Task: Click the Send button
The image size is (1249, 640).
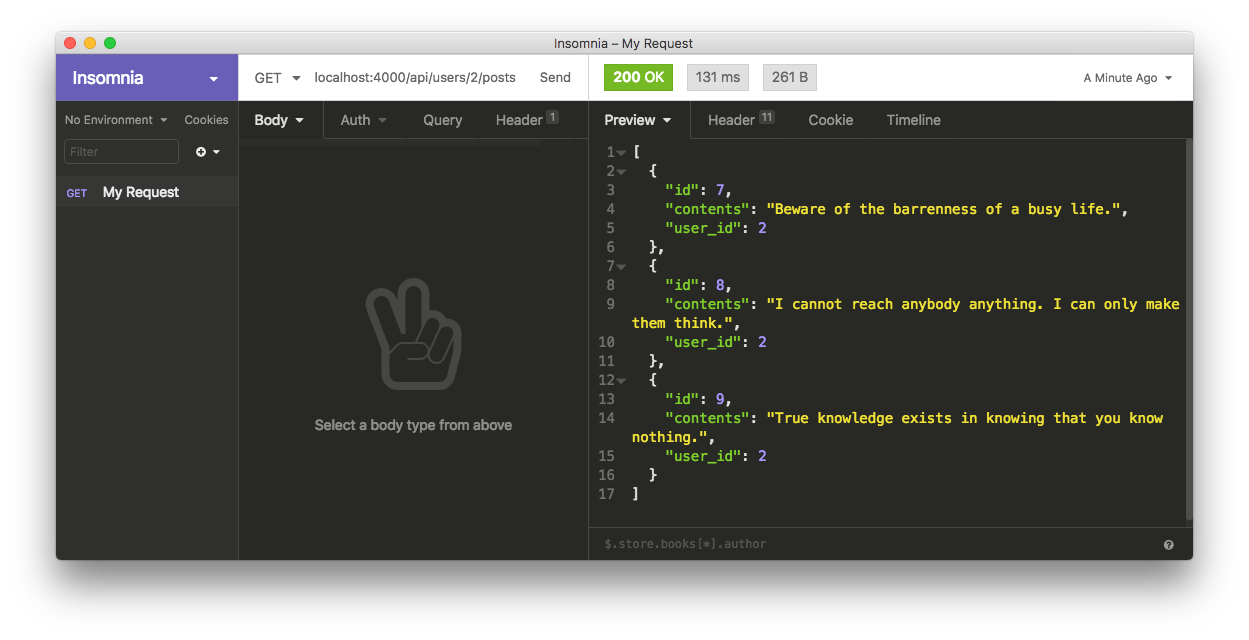Action: click(555, 78)
